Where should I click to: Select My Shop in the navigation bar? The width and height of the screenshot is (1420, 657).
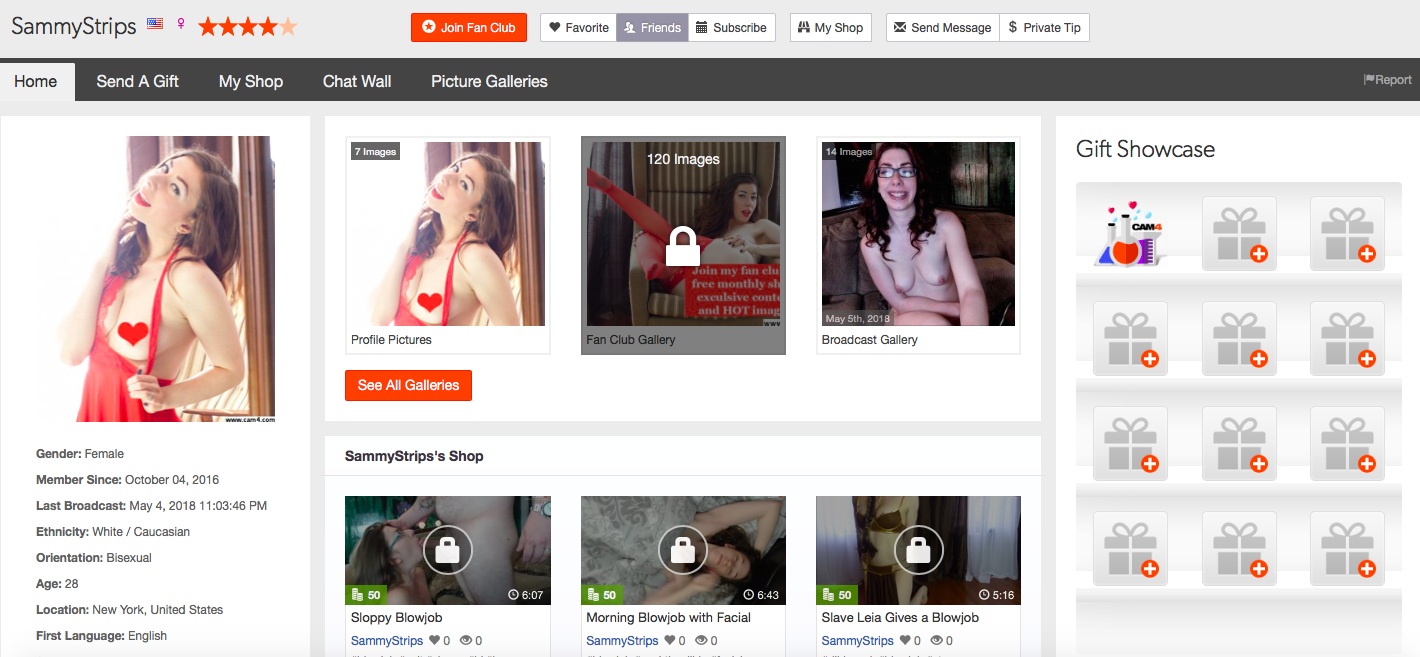251,82
